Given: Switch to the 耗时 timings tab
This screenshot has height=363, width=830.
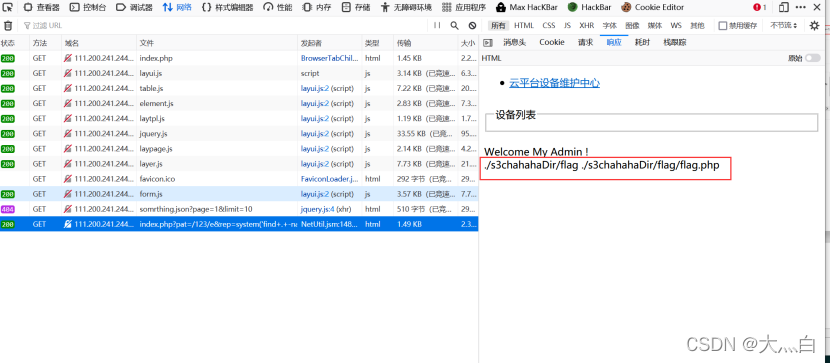Looking at the screenshot, I should point(642,43).
